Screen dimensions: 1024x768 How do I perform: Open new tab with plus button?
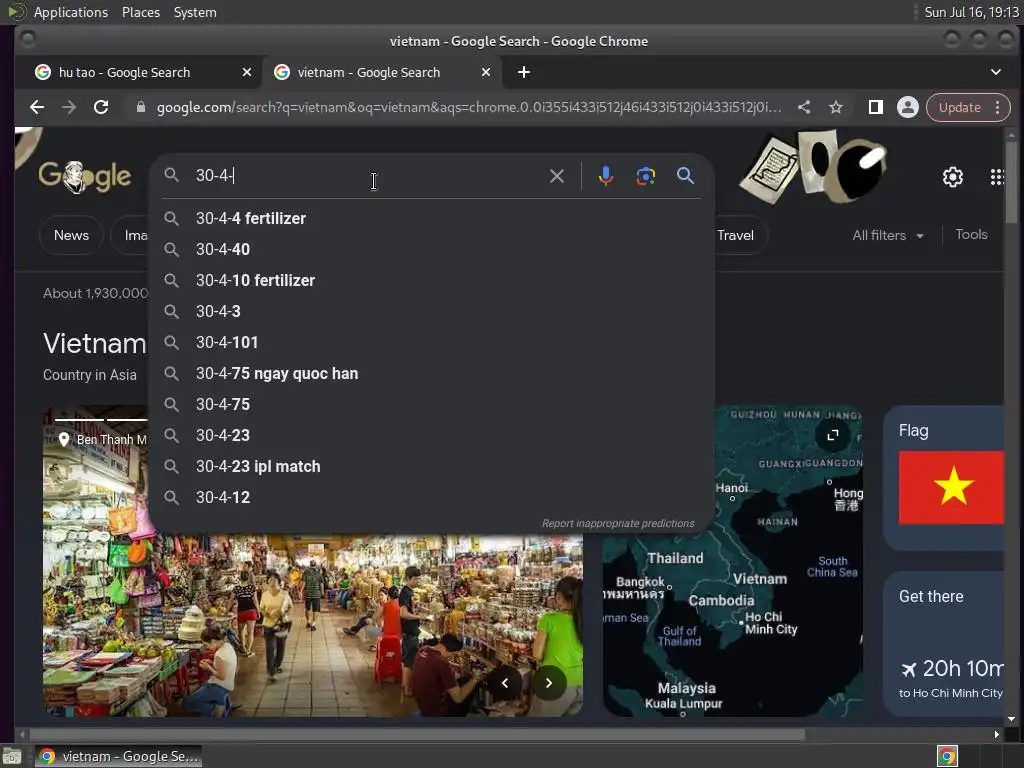pos(524,72)
